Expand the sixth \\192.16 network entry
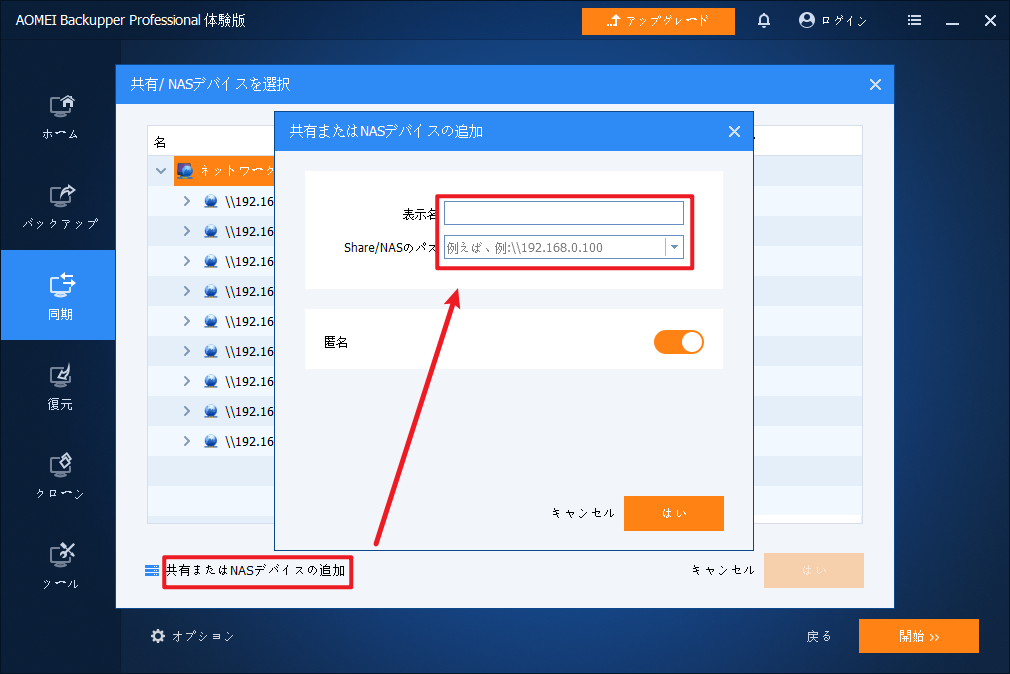This screenshot has width=1010, height=674. click(x=187, y=351)
